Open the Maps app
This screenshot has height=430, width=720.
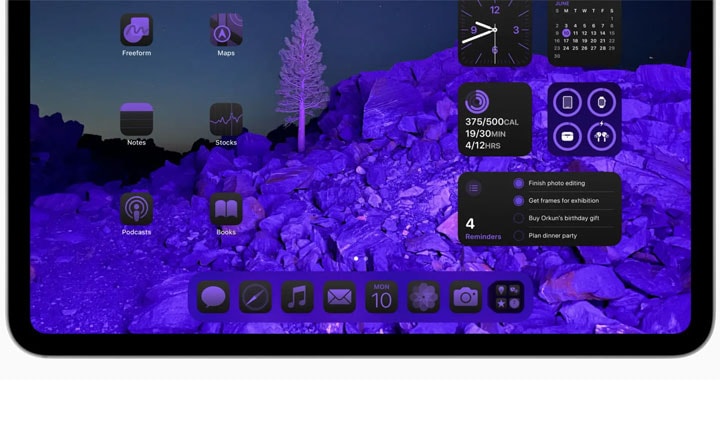pyautogui.click(x=226, y=30)
